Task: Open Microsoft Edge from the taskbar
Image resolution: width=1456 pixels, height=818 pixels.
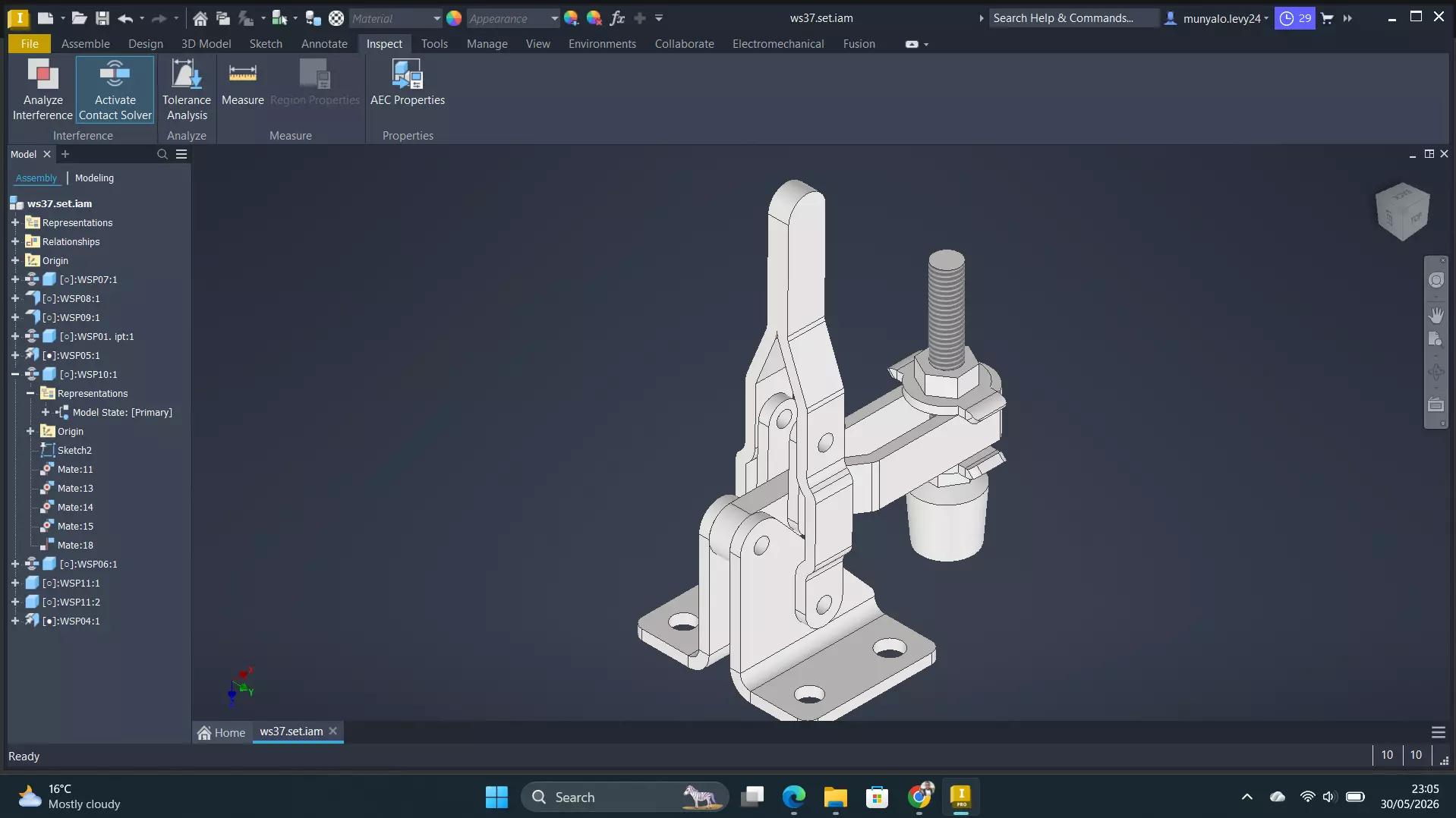Action: tap(794, 797)
